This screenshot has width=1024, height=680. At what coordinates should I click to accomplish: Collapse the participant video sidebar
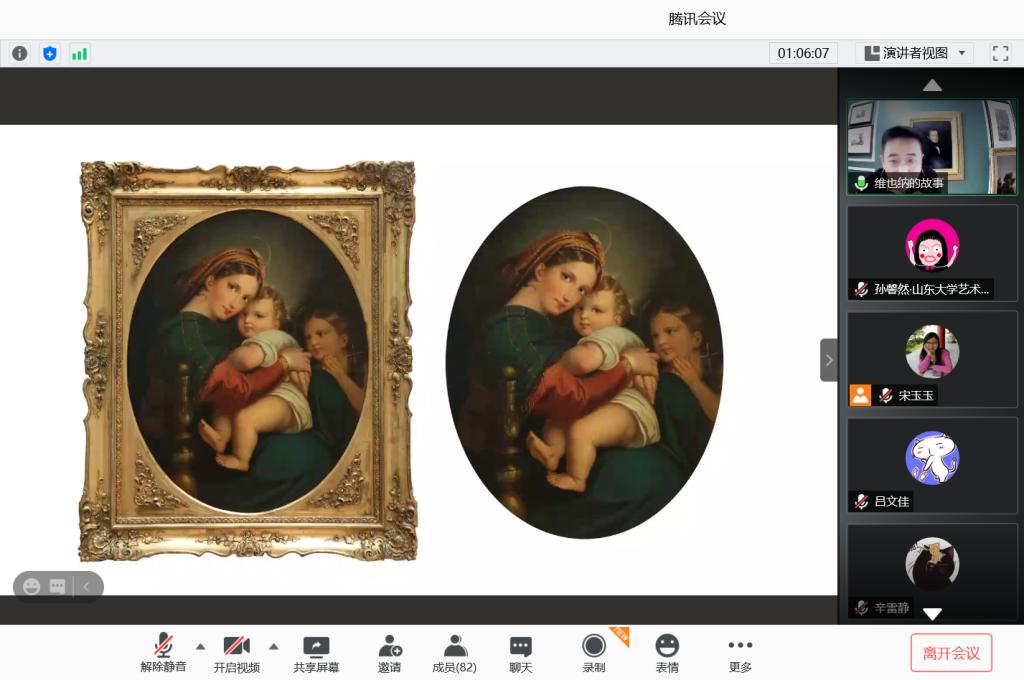829,360
